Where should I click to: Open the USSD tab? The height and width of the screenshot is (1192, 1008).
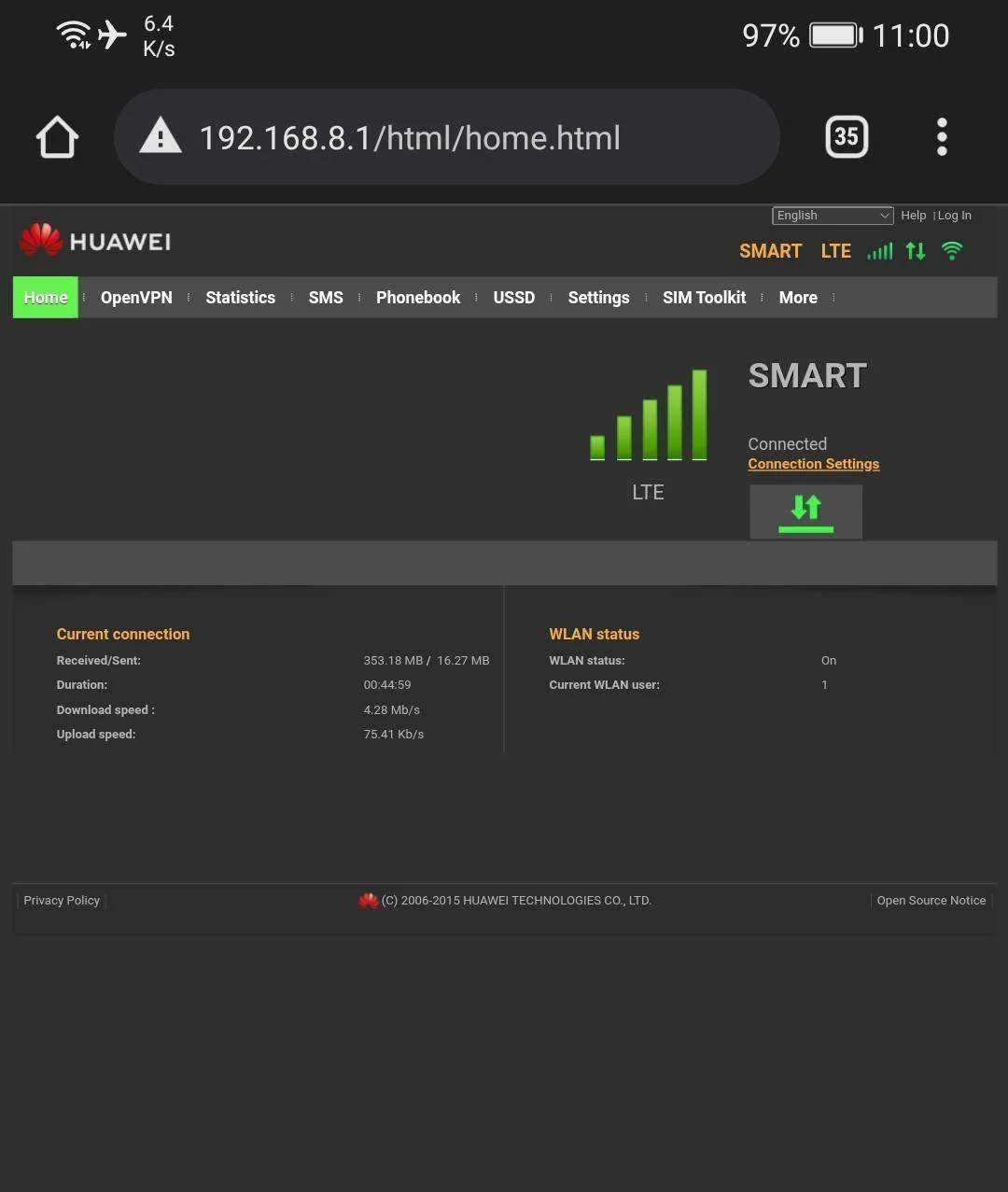coord(514,297)
